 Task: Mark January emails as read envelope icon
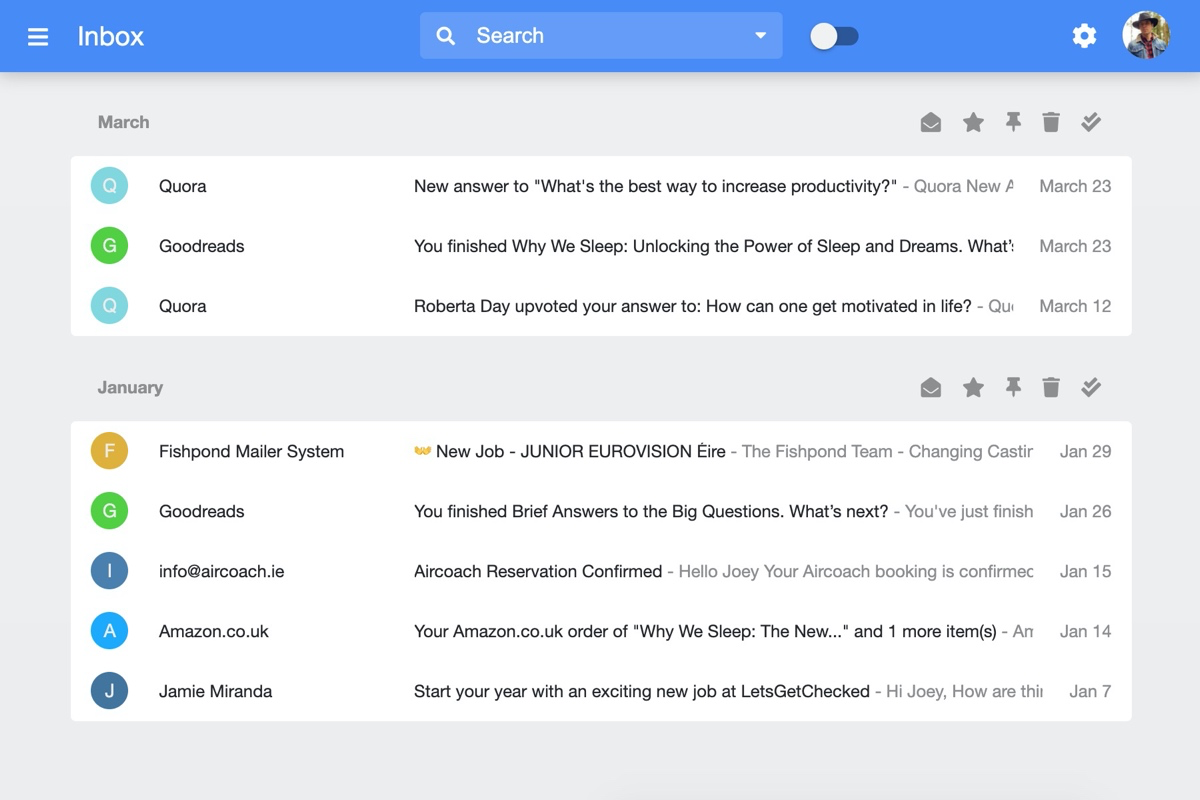coord(931,387)
